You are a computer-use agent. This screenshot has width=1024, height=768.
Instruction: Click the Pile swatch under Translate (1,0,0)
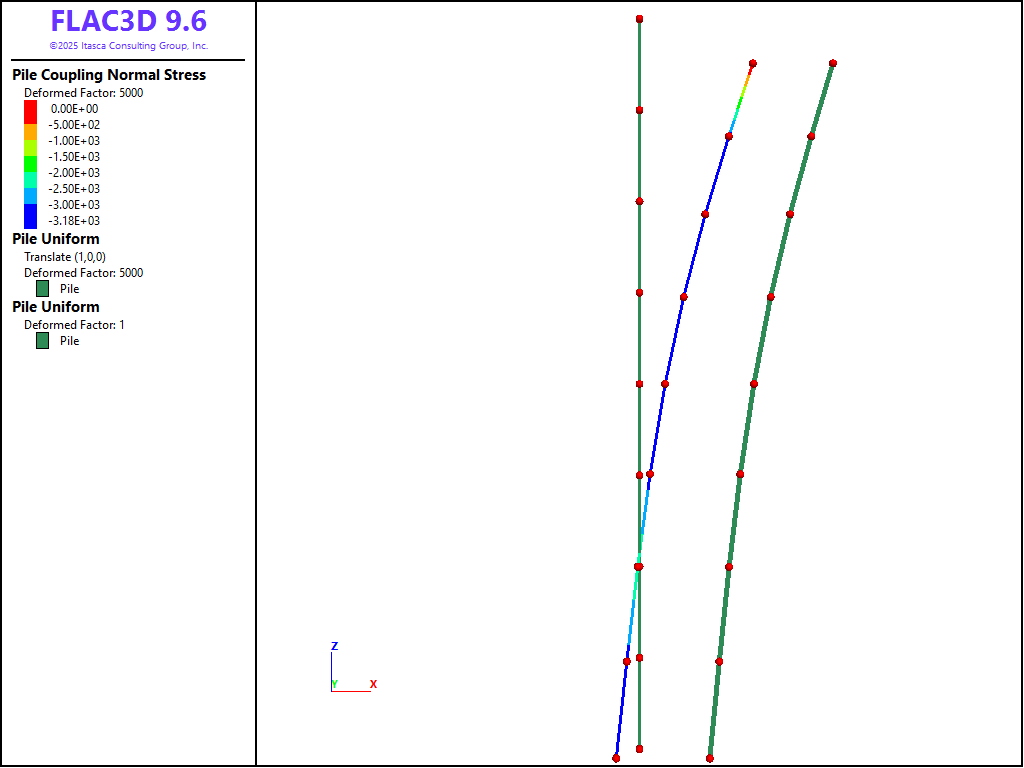click(x=42, y=289)
